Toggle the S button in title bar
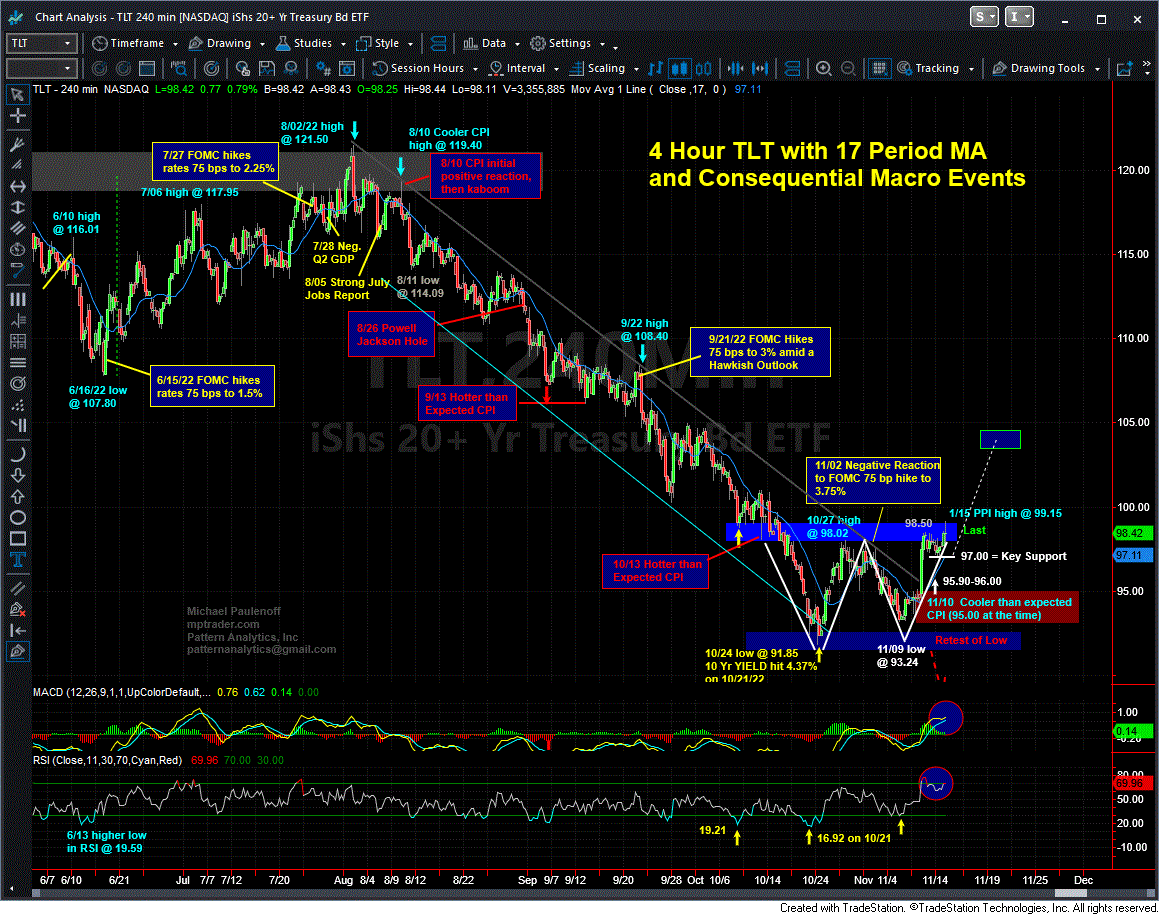 point(984,16)
